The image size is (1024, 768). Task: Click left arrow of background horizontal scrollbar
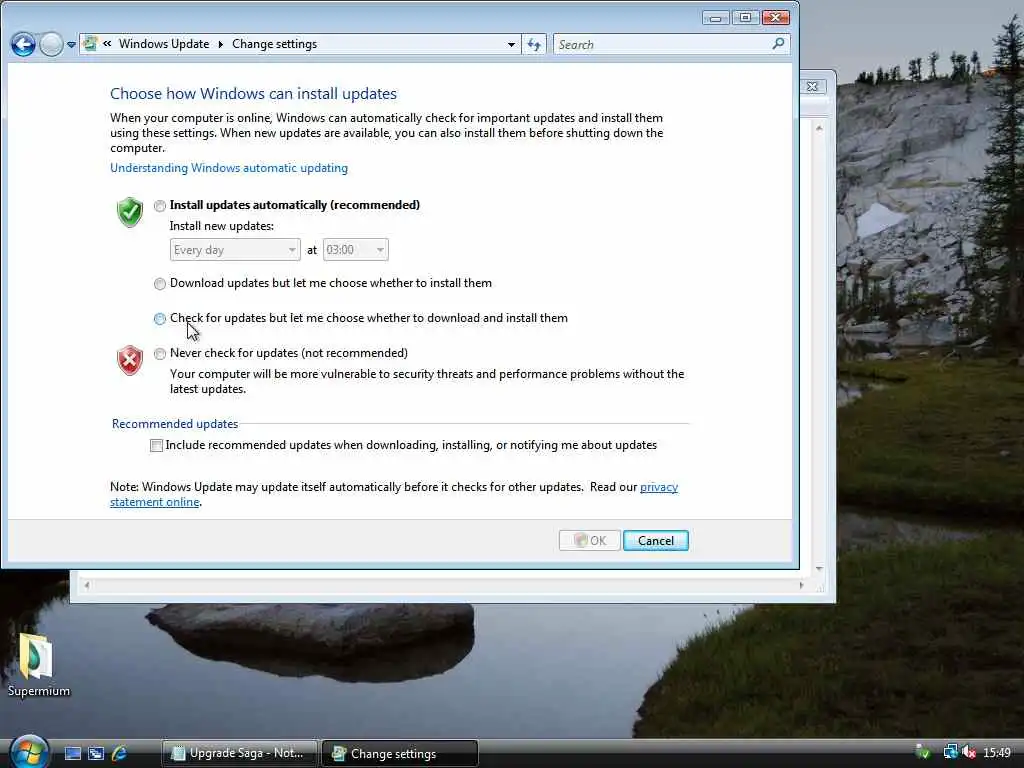(86, 585)
